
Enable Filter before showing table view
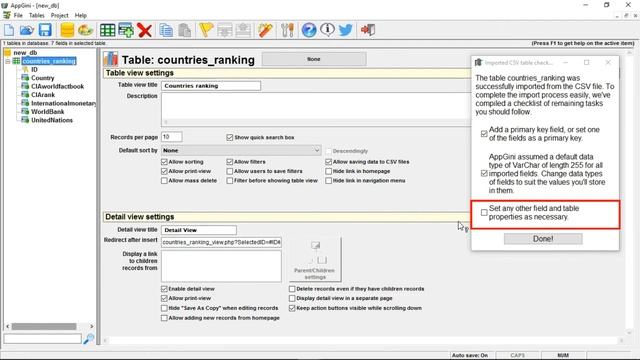[230, 180]
